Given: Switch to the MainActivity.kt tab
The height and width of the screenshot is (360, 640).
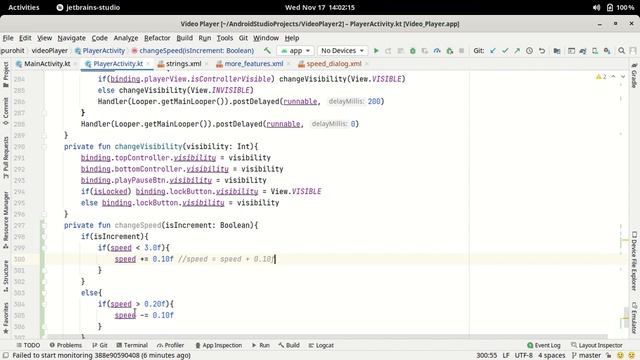Looking at the screenshot, I should [x=43, y=64].
